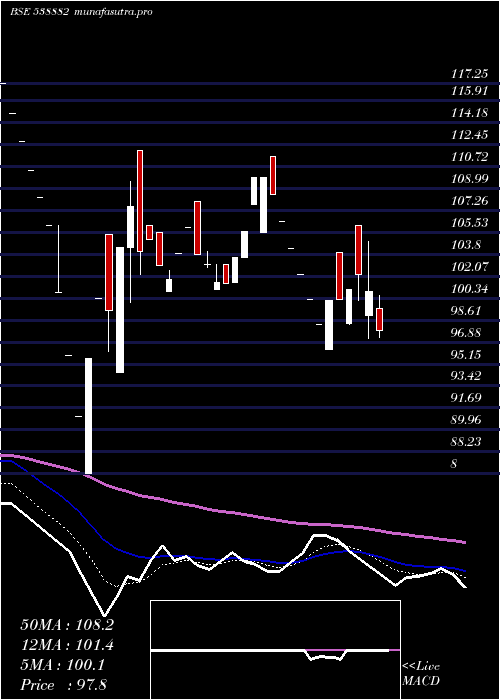Pick the 110.72 price level label
The image size is (500, 700).
[x=469, y=157]
